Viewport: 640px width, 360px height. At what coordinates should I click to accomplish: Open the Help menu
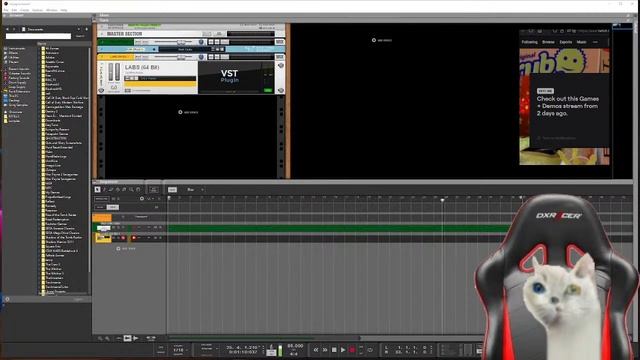[64, 10]
